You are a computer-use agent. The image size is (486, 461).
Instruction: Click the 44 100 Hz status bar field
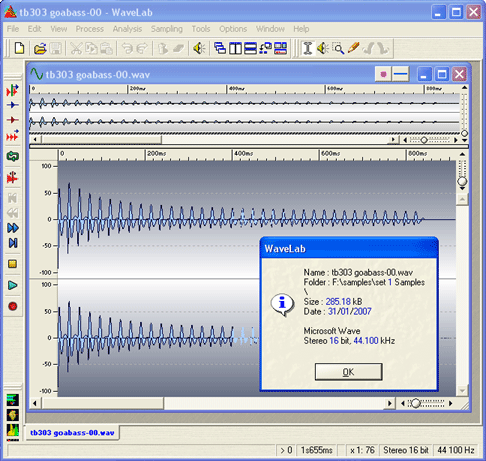[456, 450]
